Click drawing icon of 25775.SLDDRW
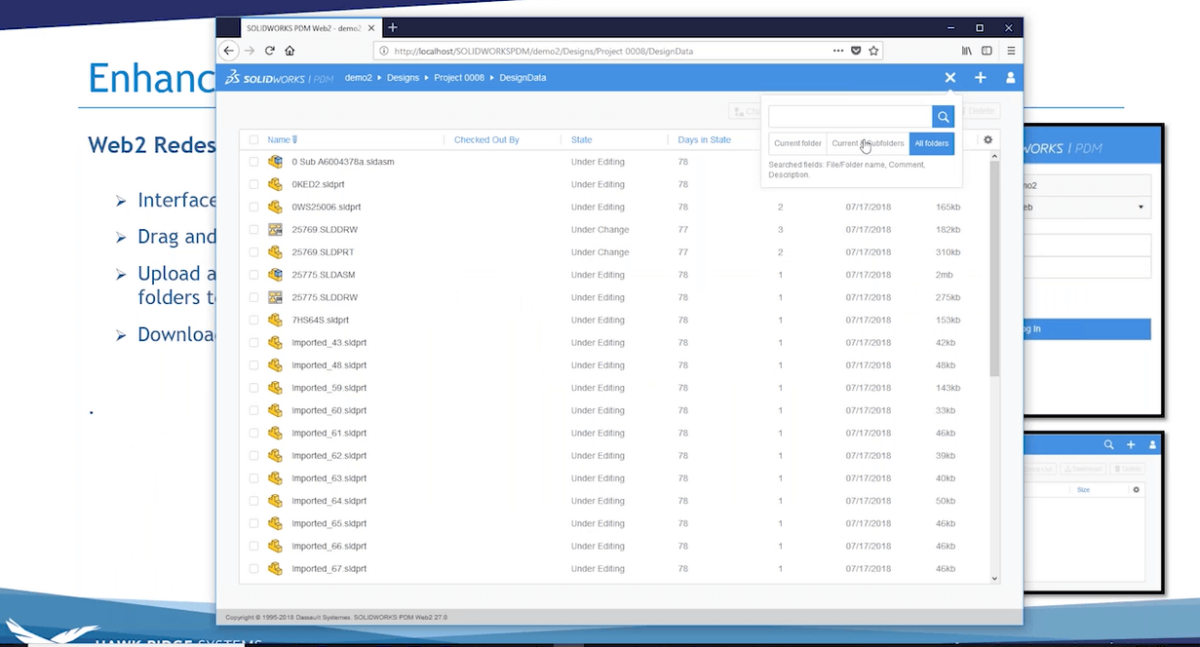This screenshot has height=647, width=1200. [x=275, y=297]
